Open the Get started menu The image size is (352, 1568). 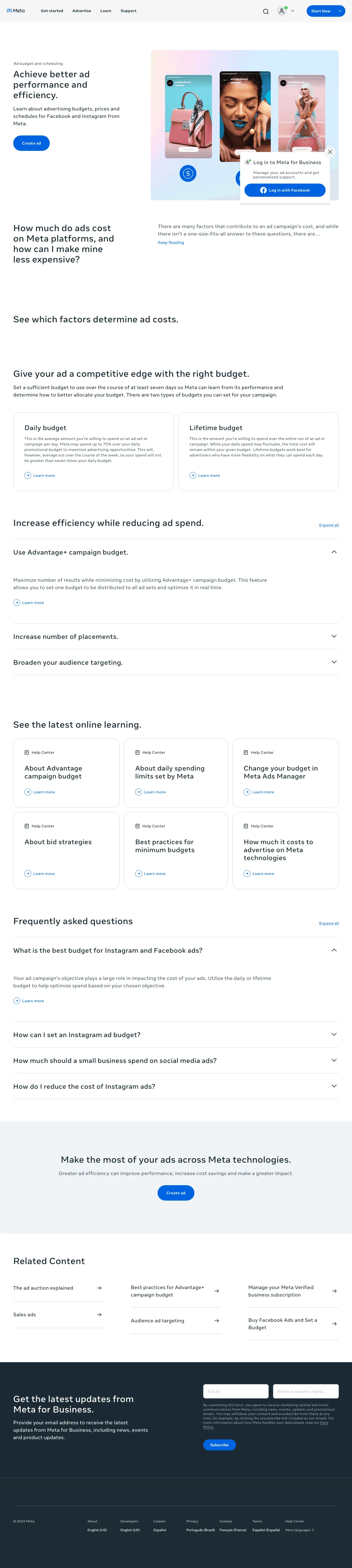click(x=52, y=11)
